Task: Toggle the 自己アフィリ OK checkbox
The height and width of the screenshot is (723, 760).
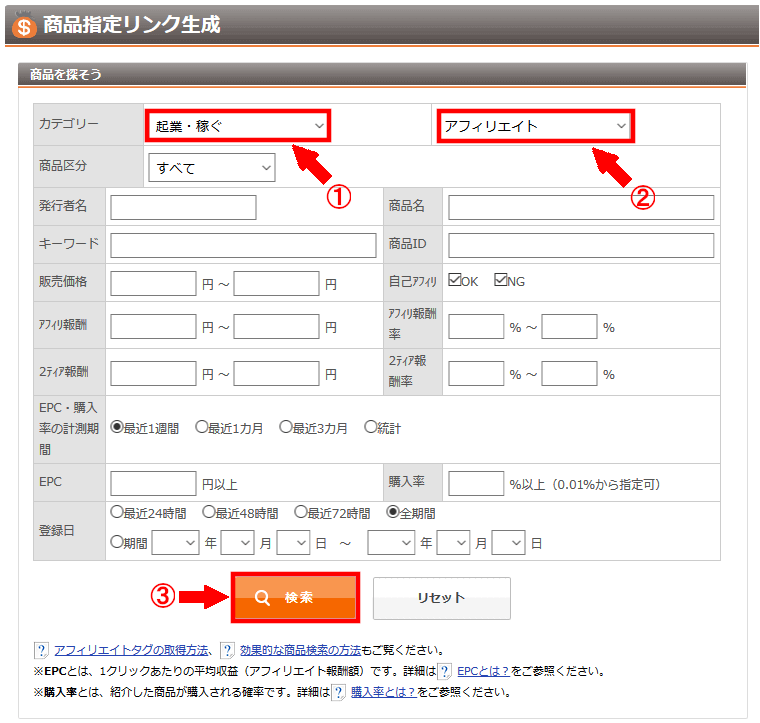Action: 454,280
